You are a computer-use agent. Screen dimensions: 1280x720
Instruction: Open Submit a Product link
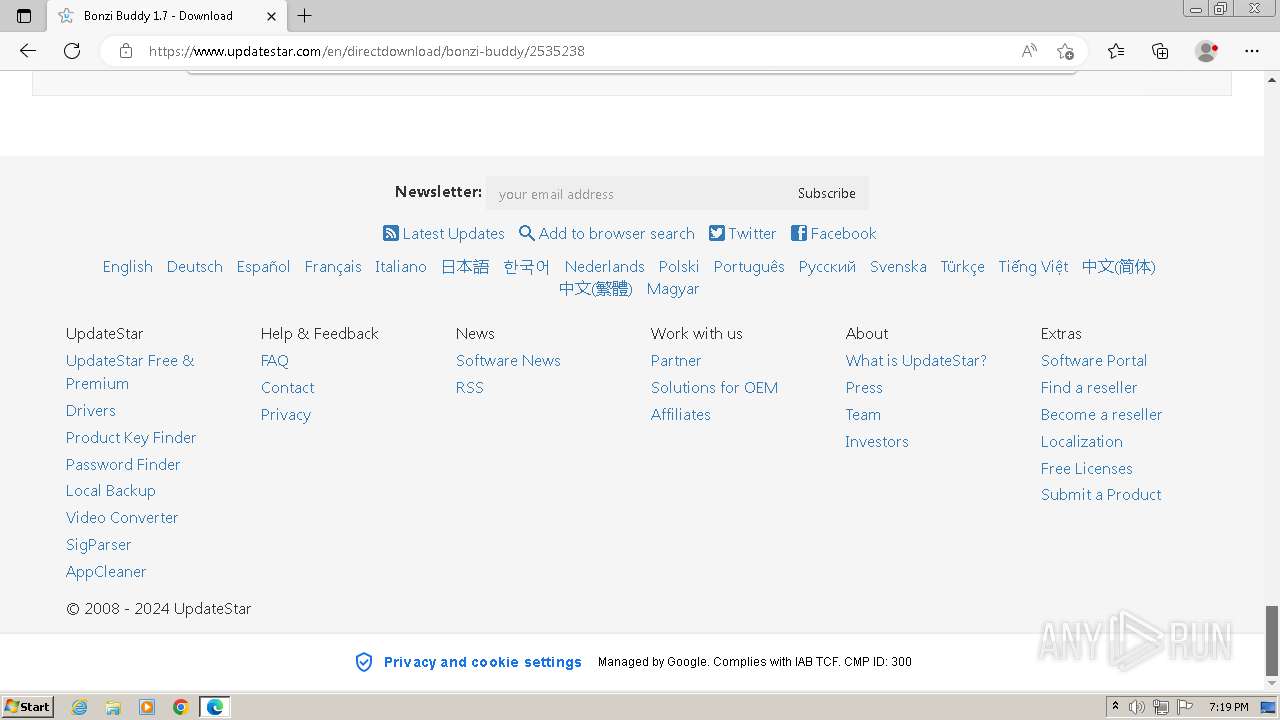[1101, 494]
